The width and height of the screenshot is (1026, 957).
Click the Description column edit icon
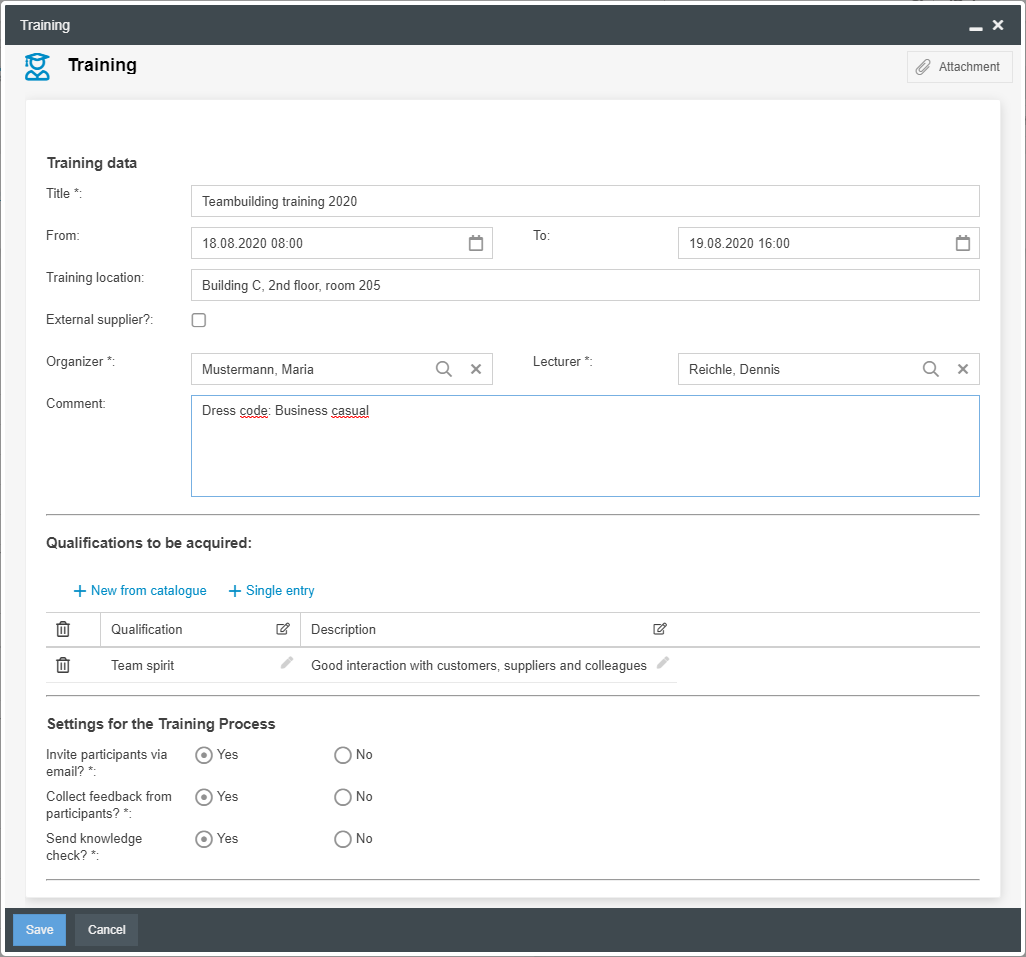pos(660,629)
